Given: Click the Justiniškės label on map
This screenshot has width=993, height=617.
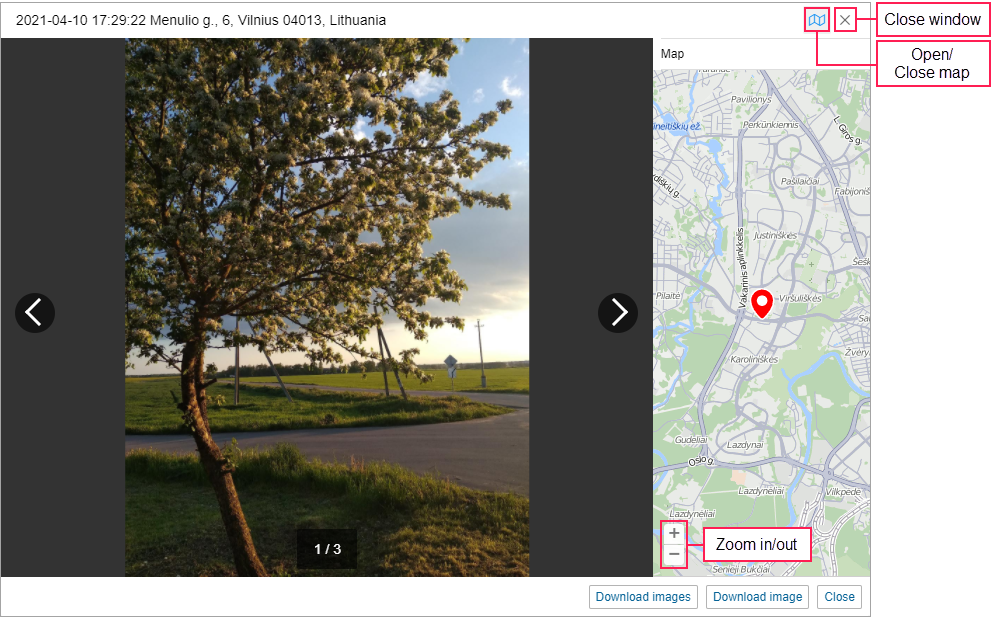Looking at the screenshot, I should (x=775, y=236).
